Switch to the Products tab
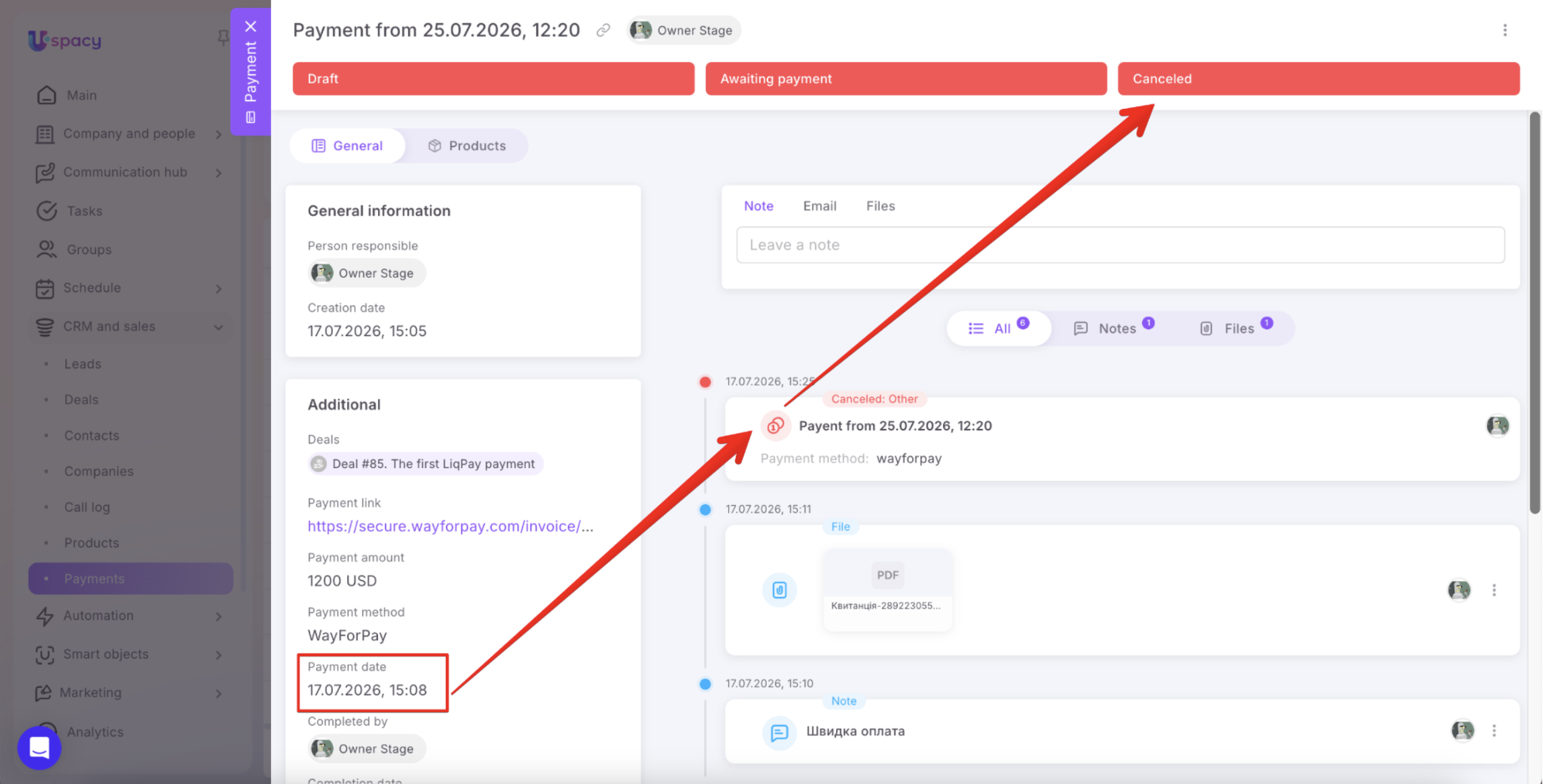This screenshot has height=784, width=1543. click(467, 145)
